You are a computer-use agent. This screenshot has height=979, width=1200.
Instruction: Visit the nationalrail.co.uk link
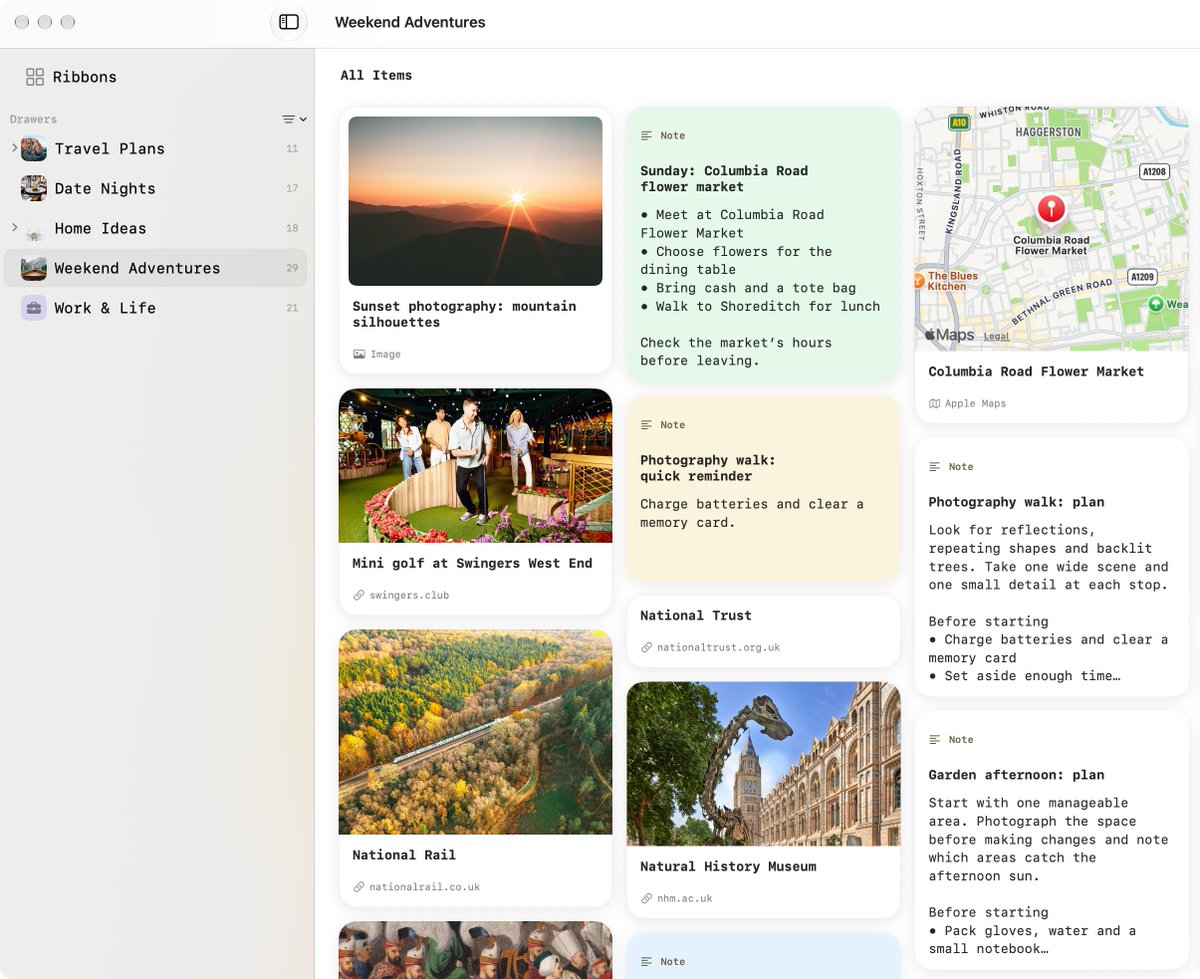pyautogui.click(x=425, y=887)
